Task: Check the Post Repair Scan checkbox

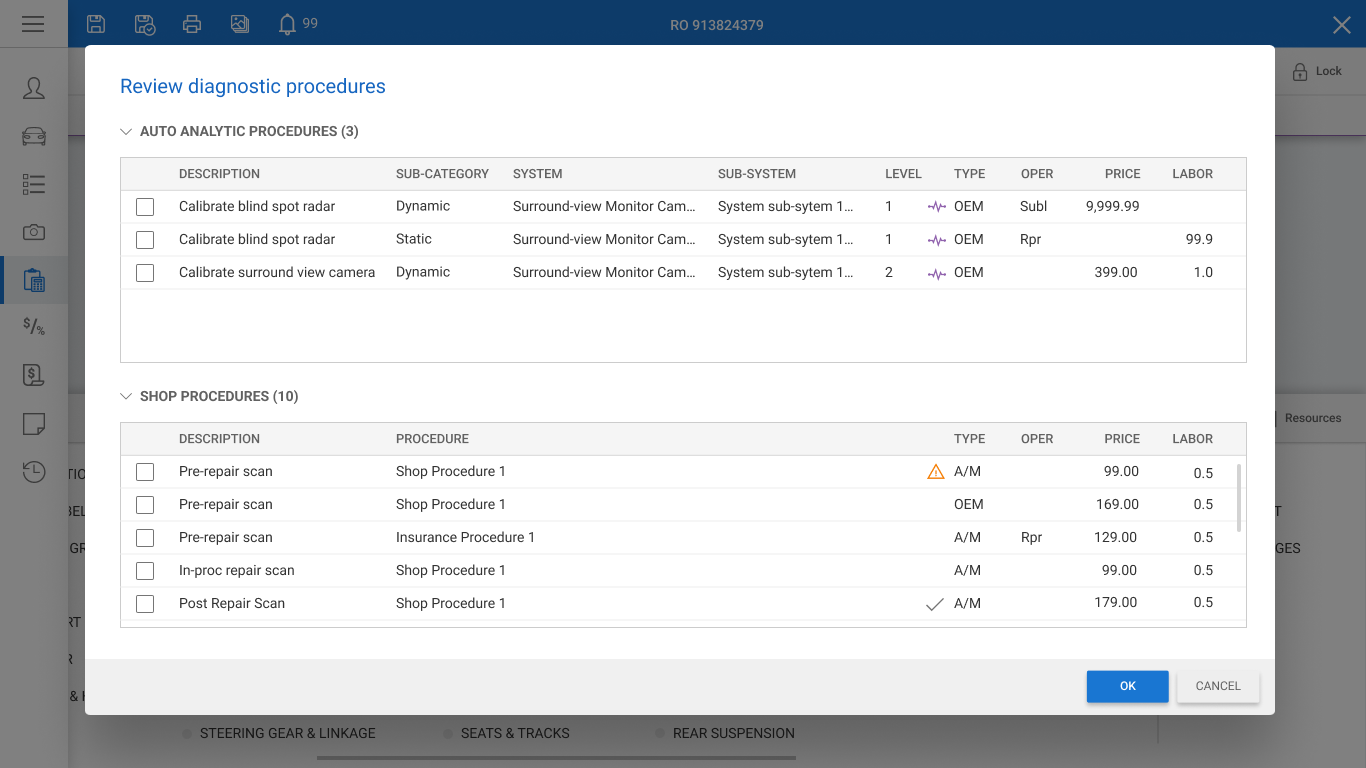Action: [x=145, y=604]
